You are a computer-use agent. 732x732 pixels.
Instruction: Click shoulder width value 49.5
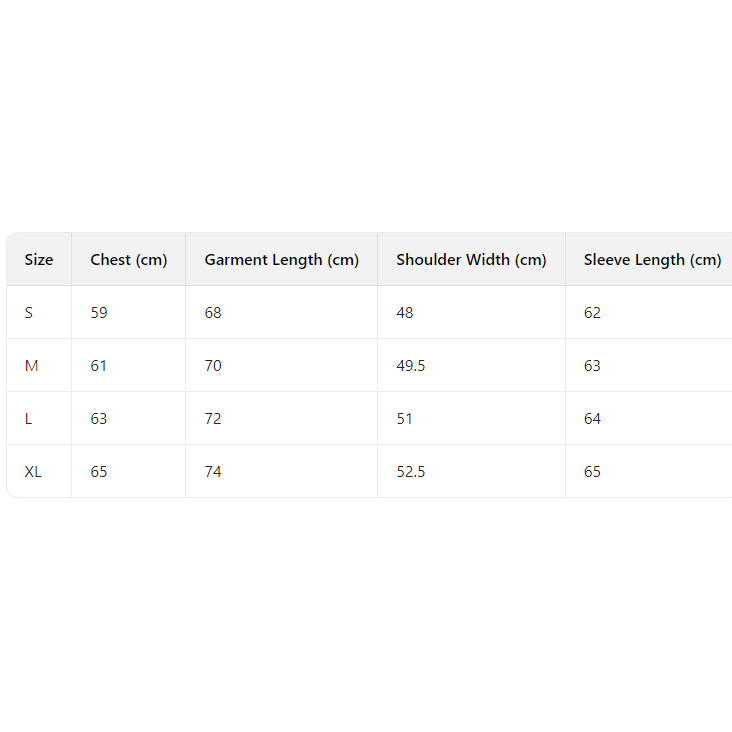[x=411, y=366]
